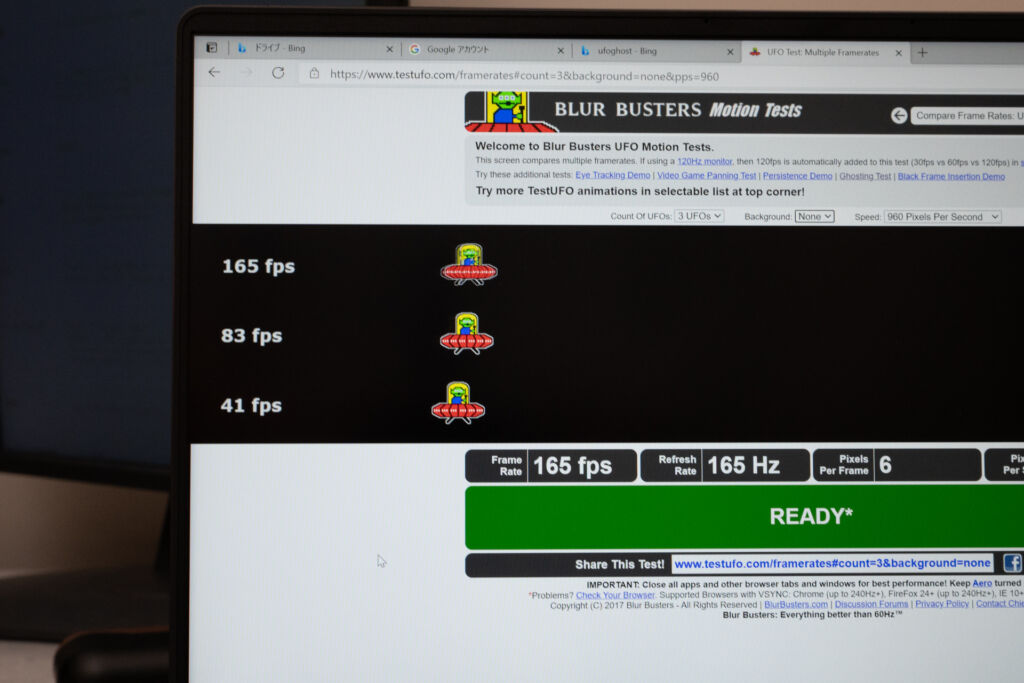Click the 83 fps row label
Image resolution: width=1024 pixels, height=683 pixels.
click(251, 336)
